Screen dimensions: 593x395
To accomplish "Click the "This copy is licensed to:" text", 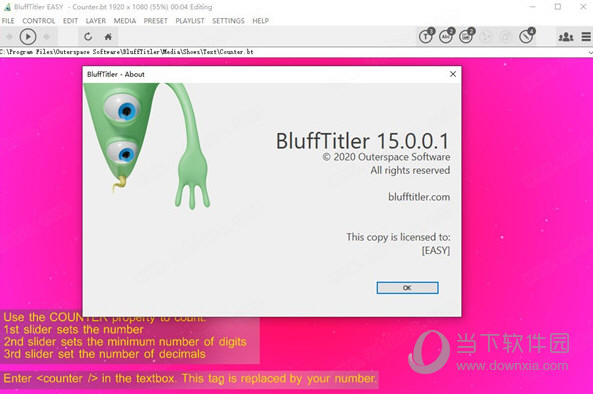I will tap(398, 237).
